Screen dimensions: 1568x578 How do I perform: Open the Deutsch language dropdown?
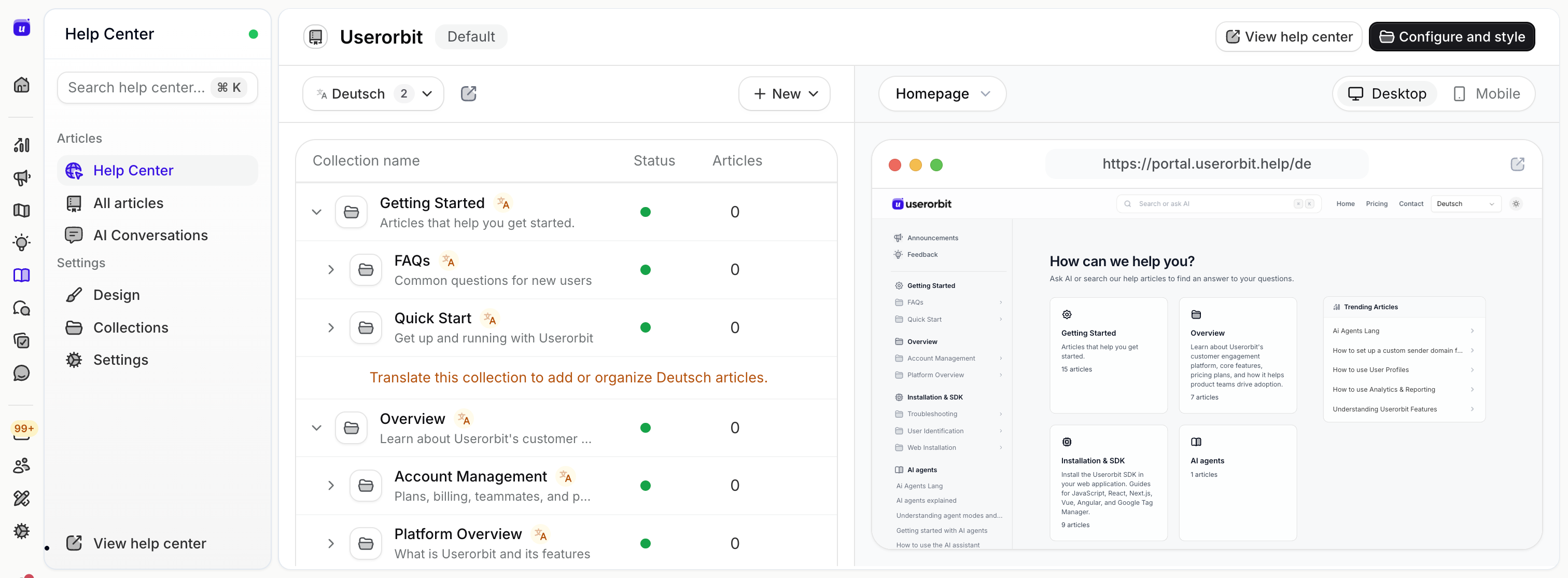click(373, 94)
